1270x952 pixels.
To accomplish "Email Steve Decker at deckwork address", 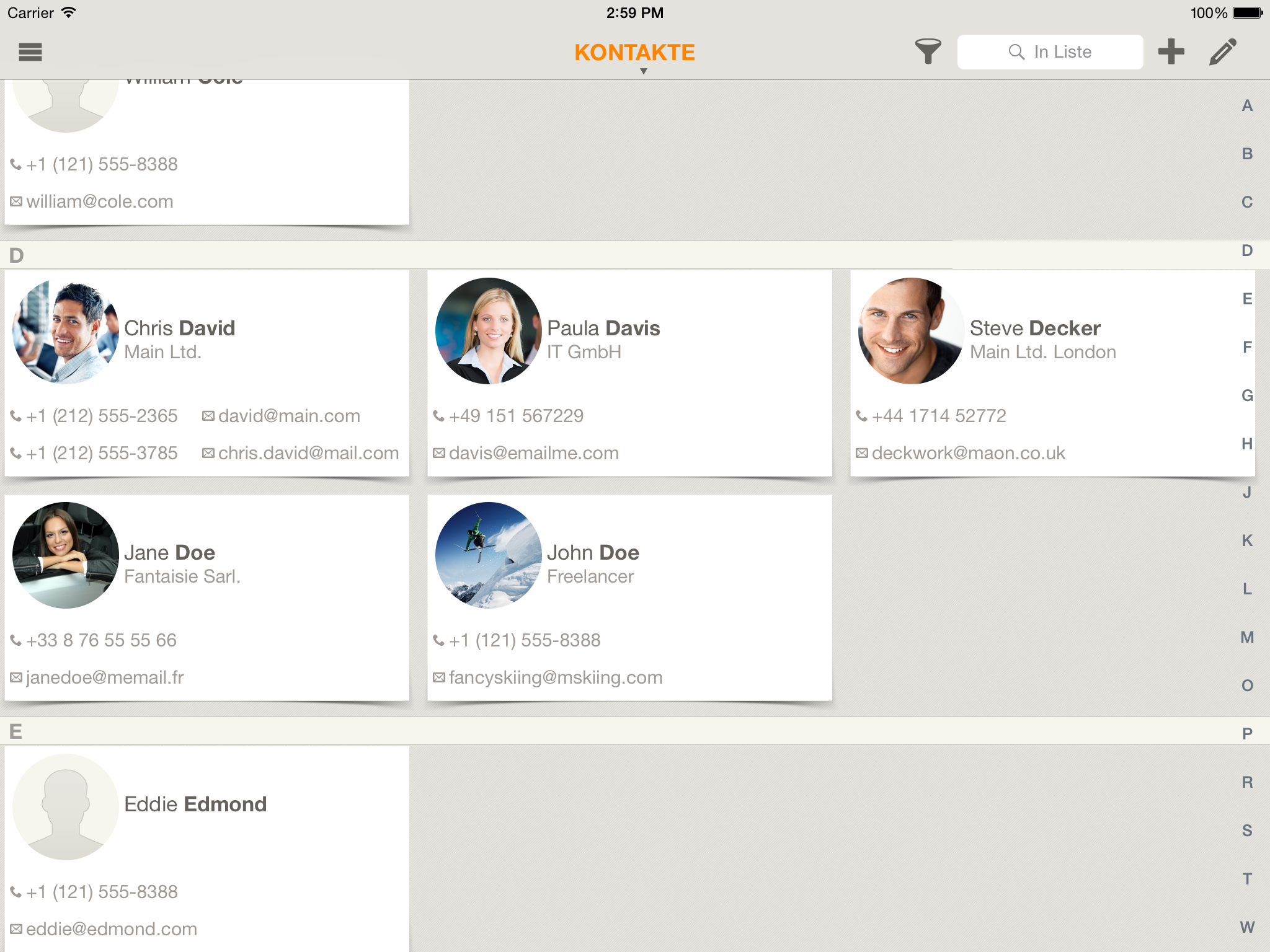I will coord(967,453).
